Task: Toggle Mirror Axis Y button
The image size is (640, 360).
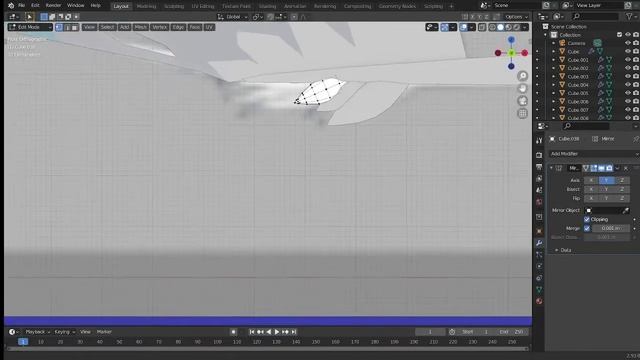Action: [x=607, y=180]
